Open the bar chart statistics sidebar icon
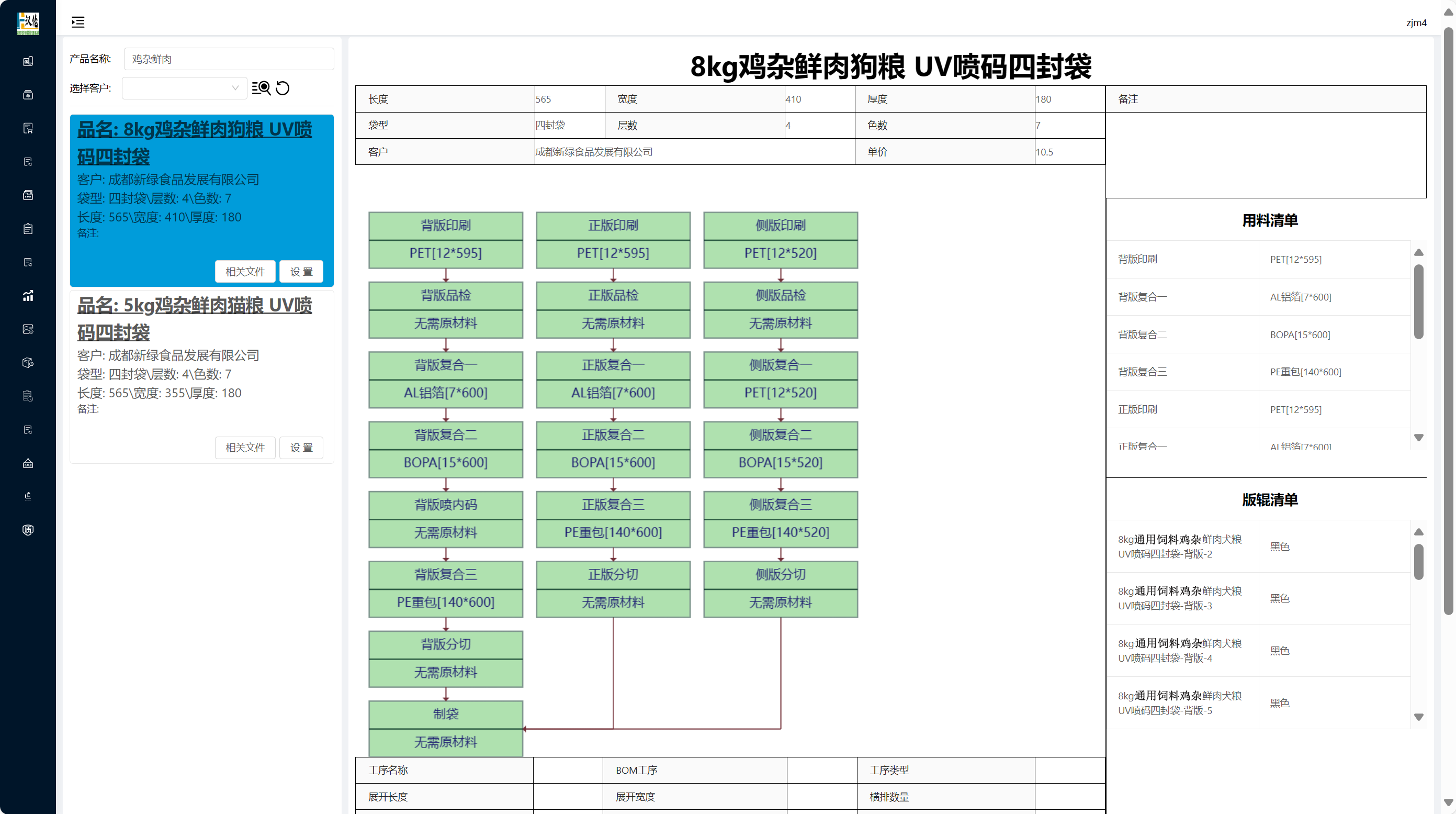 click(x=28, y=296)
